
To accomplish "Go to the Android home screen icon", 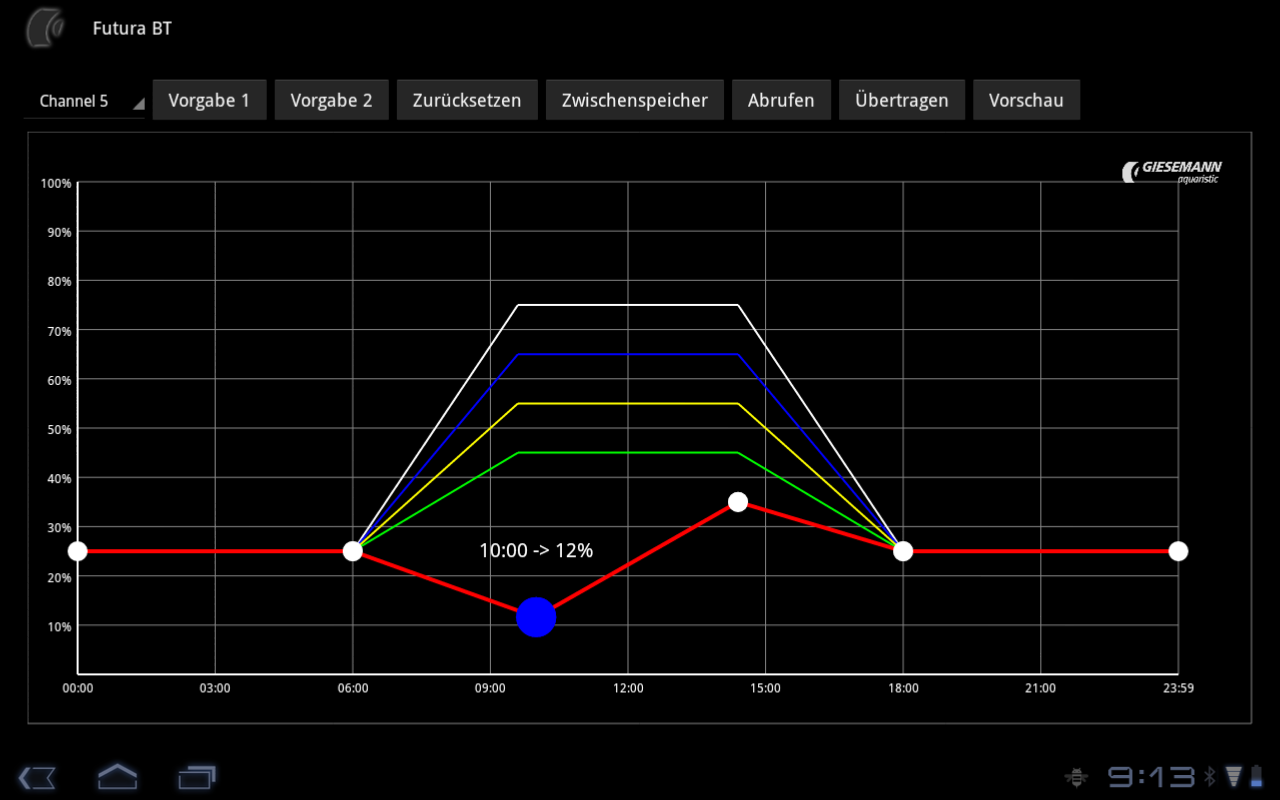I will click(117, 776).
